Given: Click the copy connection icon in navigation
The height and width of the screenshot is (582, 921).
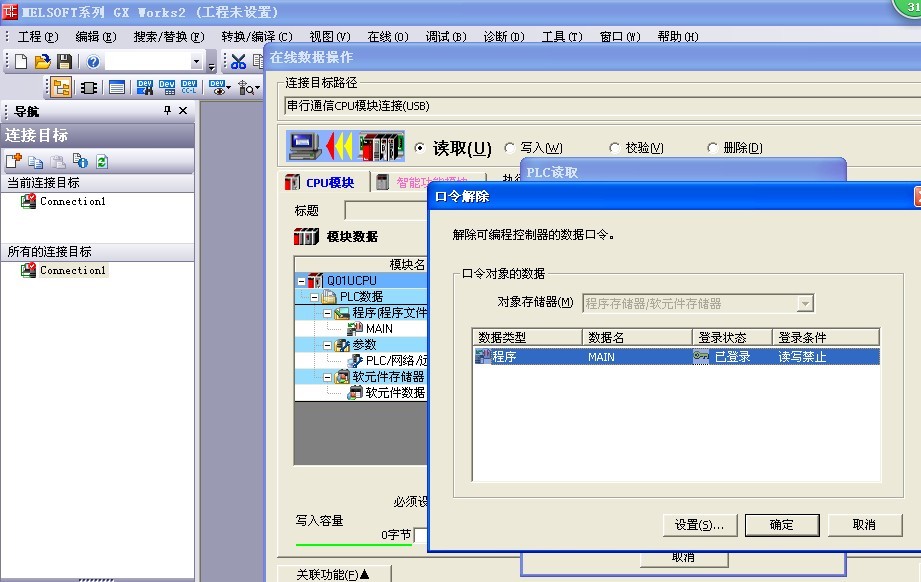Looking at the screenshot, I should pyautogui.click(x=36, y=162).
